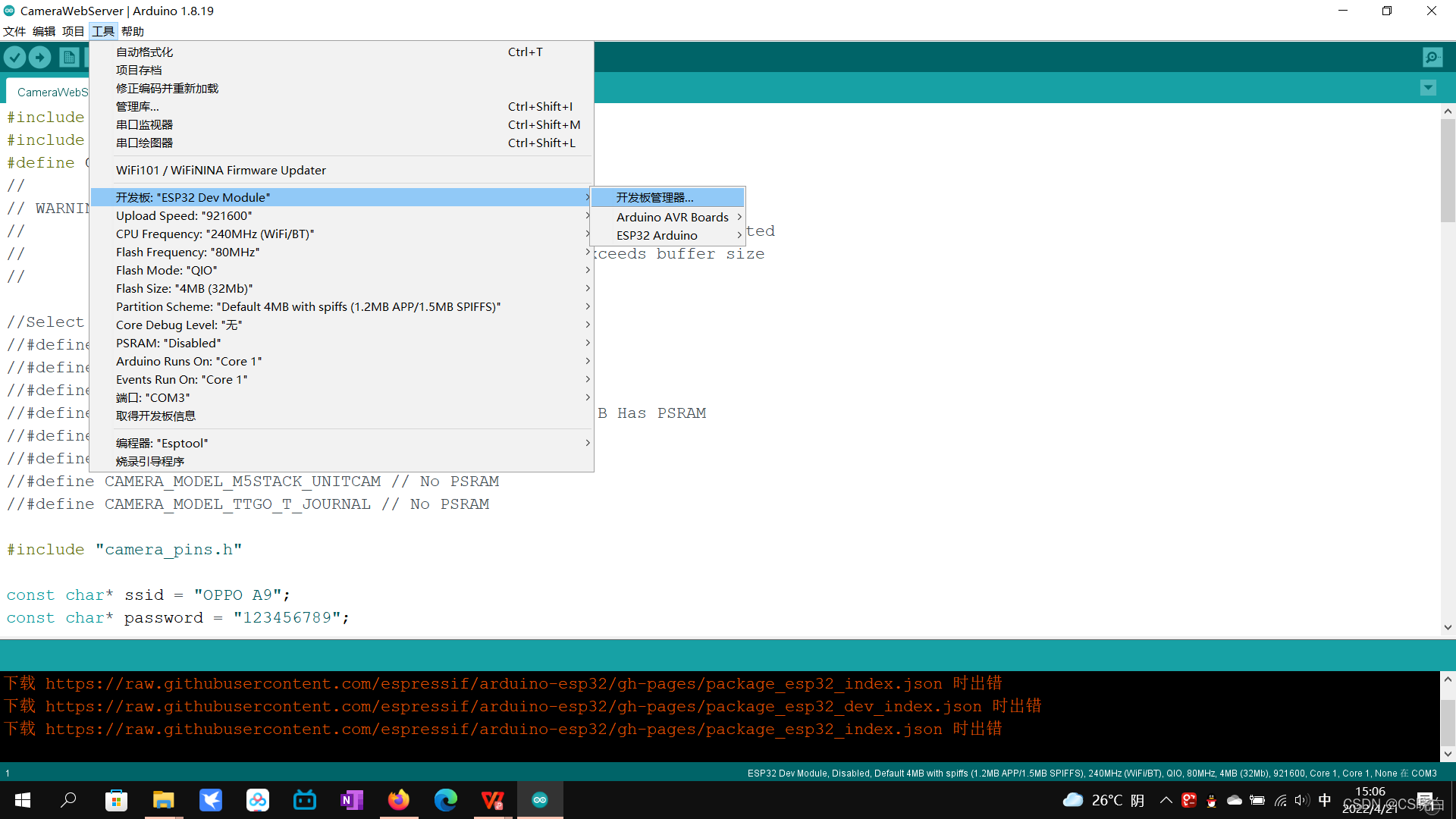The width and height of the screenshot is (1456, 819).
Task: Expand CPU Frequency submenu
Action: (341, 234)
